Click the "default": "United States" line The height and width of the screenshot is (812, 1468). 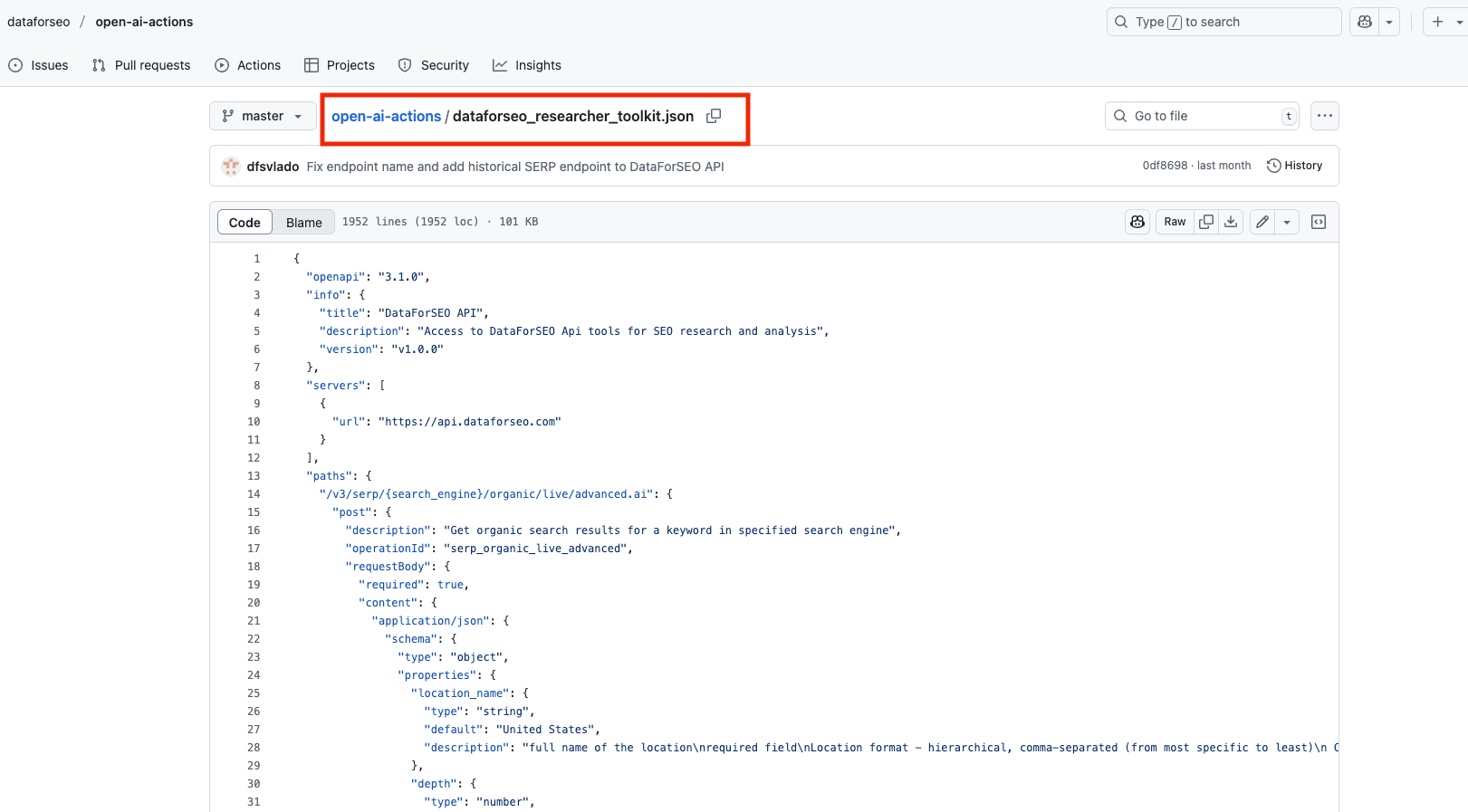click(512, 730)
